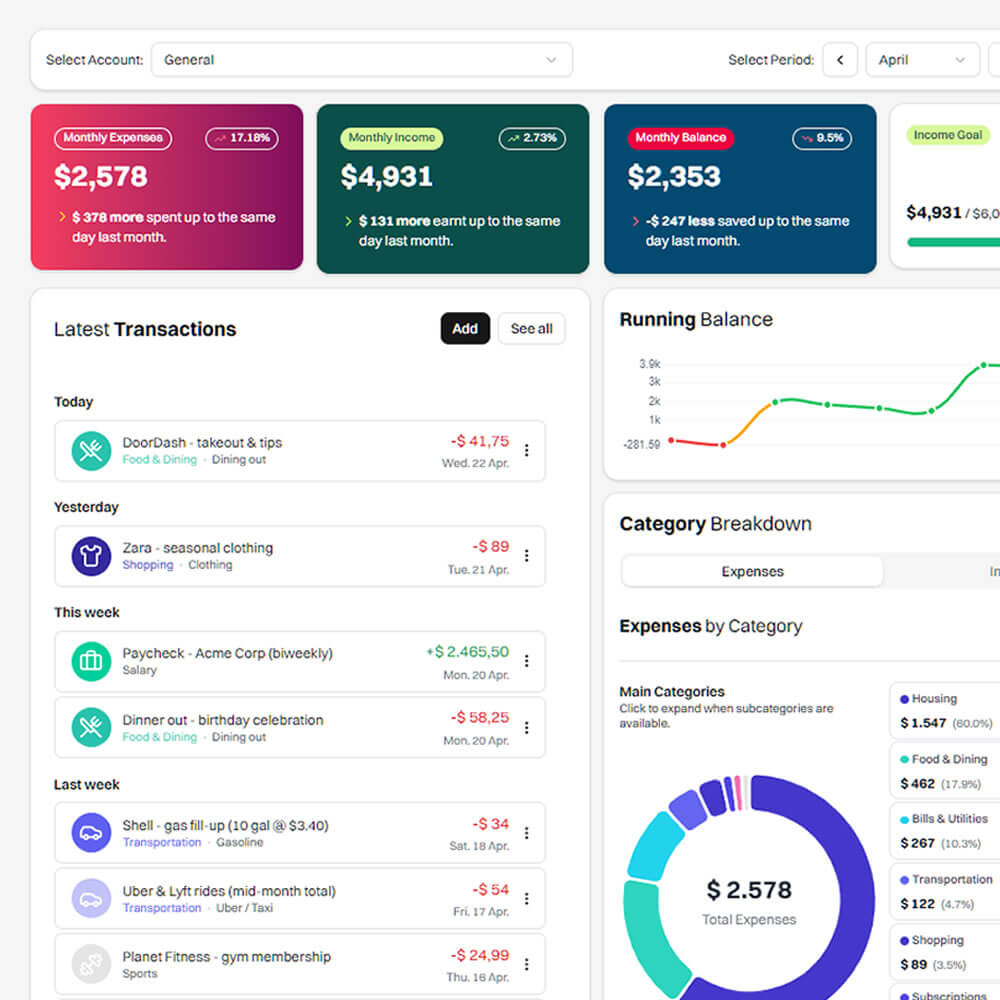Go to previous period with left arrow

click(840, 60)
